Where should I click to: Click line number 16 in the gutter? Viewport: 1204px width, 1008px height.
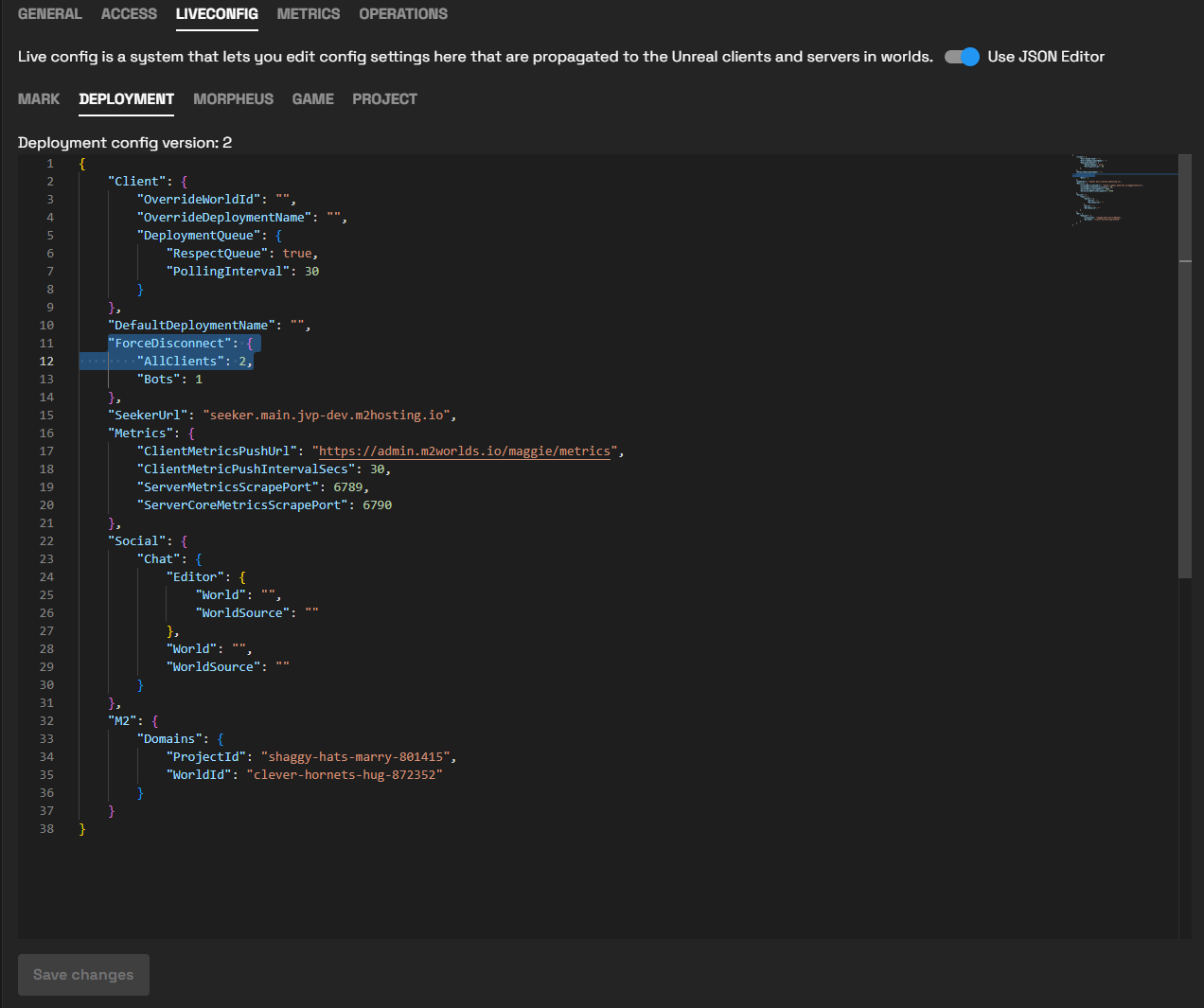(46, 433)
